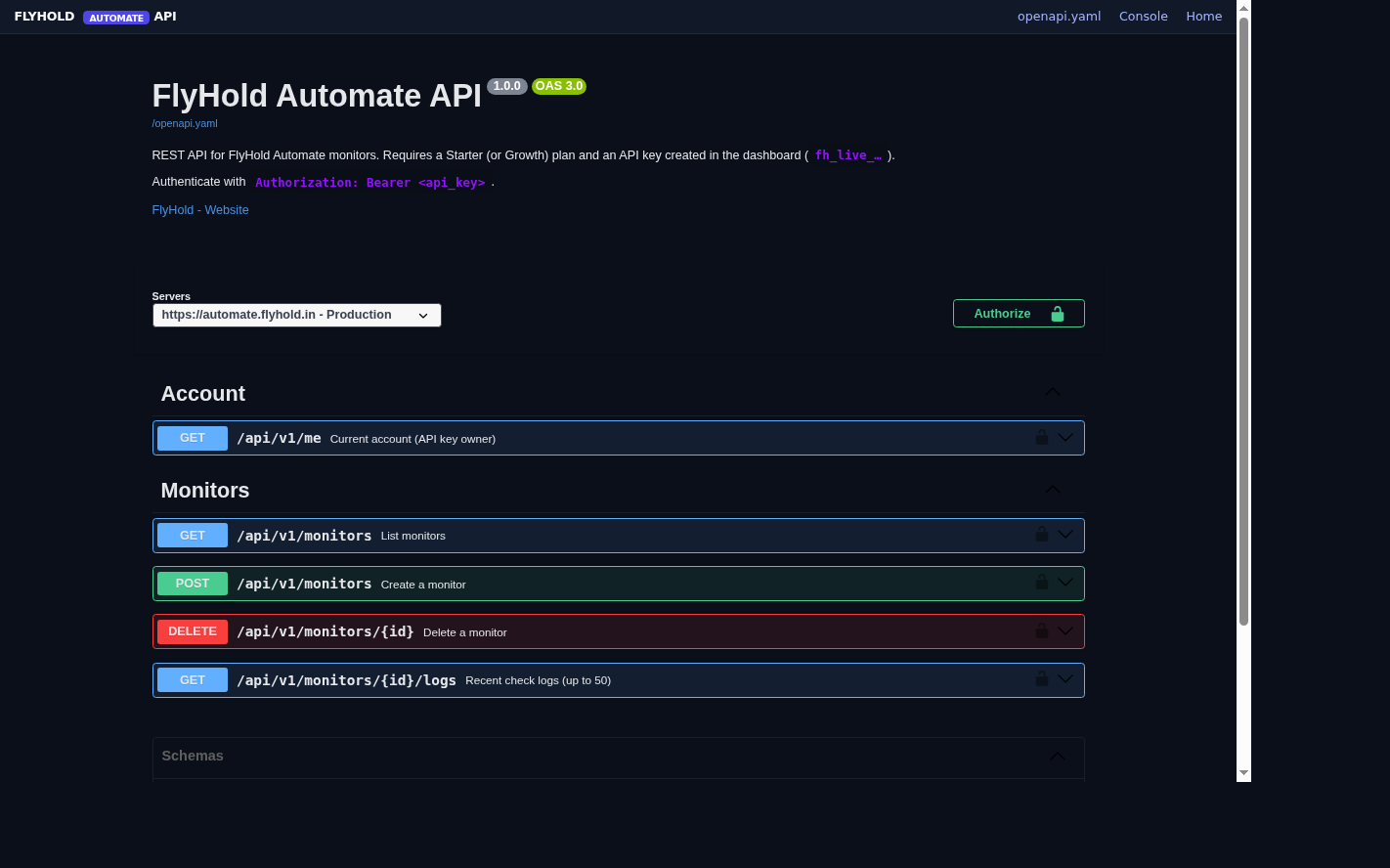Screen dimensions: 1390x868
Task: Click the lock icon on the Delete a monitor row
Action: 1042,631
